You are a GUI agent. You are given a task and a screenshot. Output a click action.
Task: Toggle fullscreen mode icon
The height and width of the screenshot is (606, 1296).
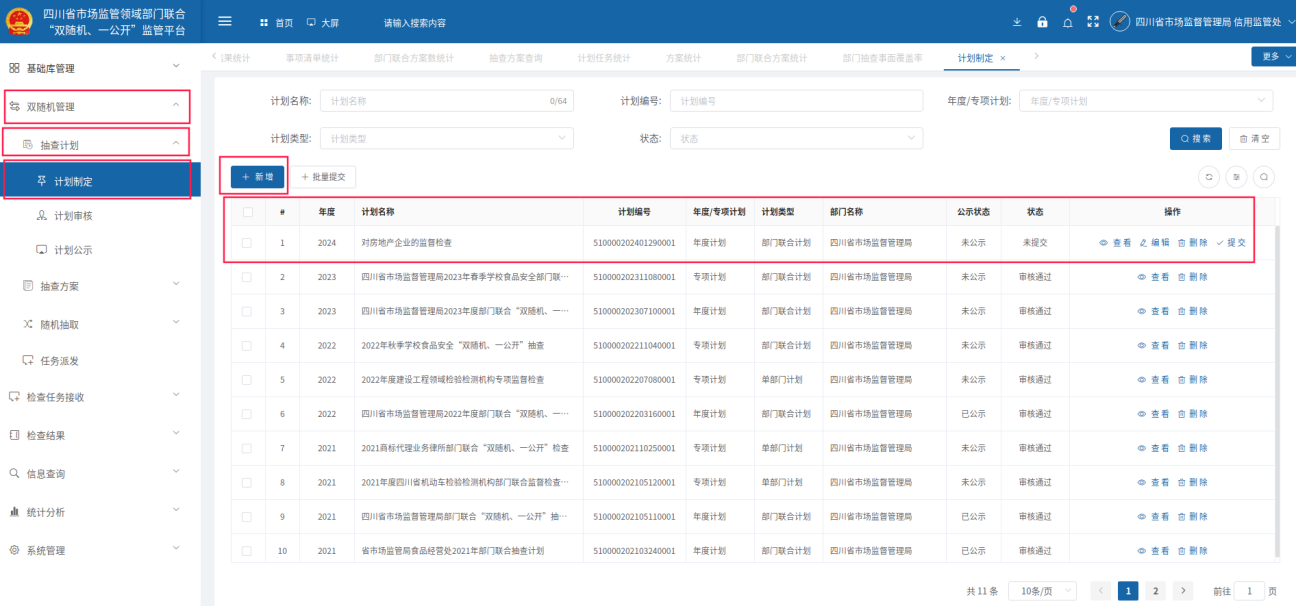coord(1092,22)
